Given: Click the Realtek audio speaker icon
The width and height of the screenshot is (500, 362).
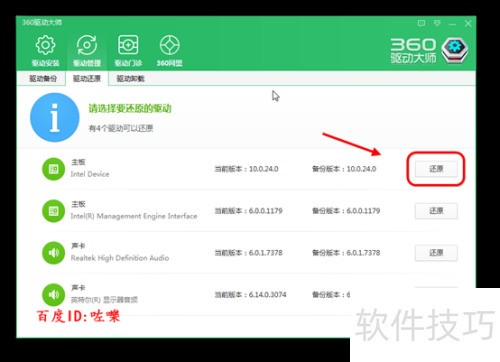Looking at the screenshot, I should [53, 253].
